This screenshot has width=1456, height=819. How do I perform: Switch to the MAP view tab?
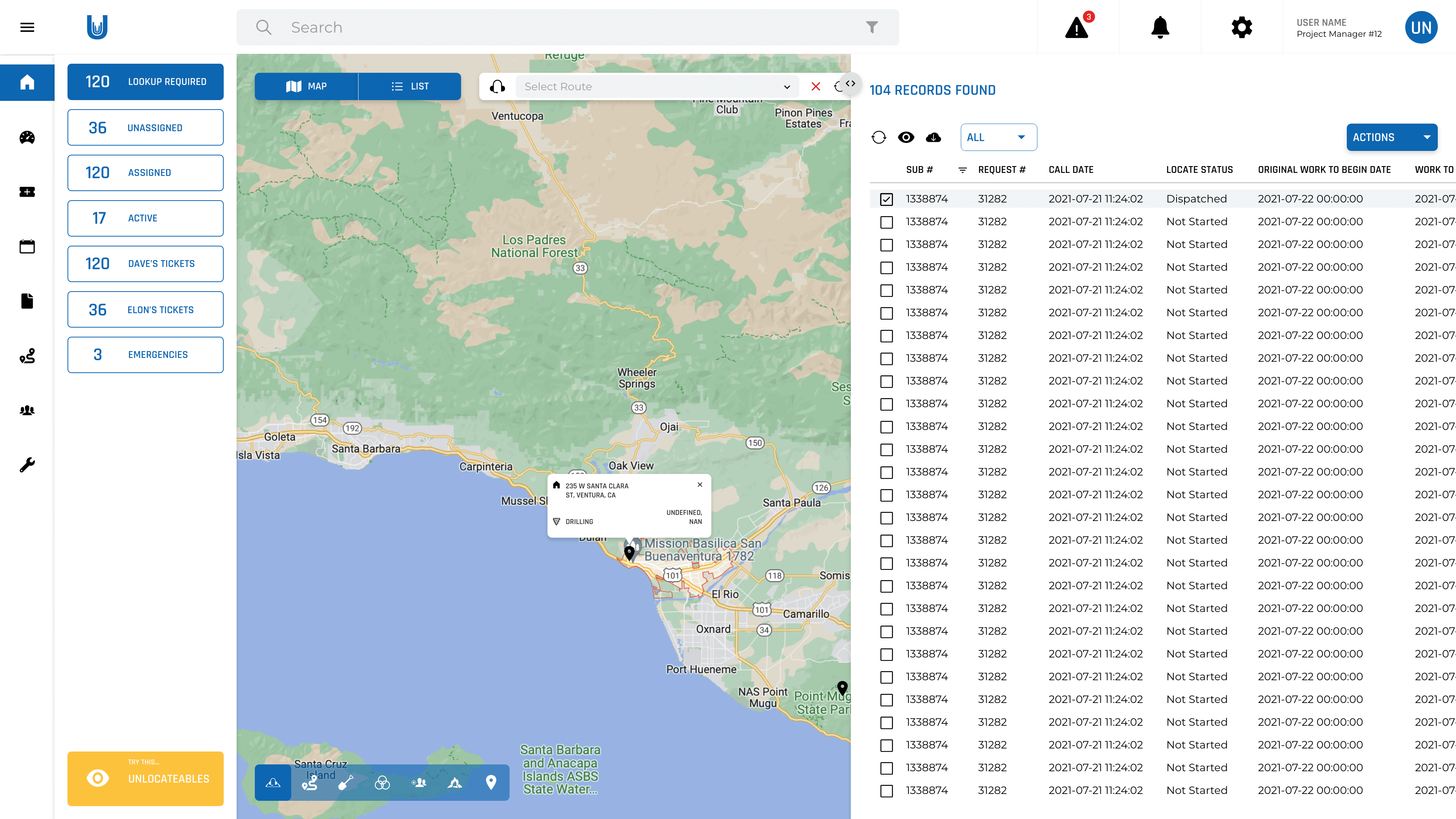306,86
